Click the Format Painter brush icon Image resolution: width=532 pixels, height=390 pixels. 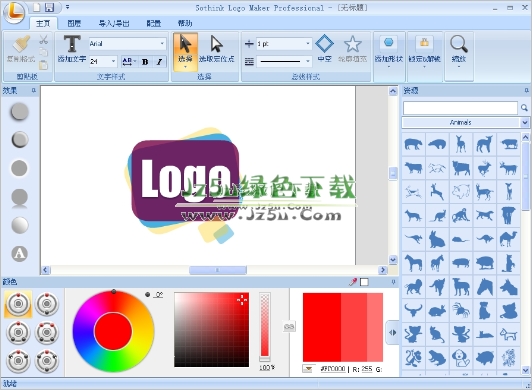[21, 44]
